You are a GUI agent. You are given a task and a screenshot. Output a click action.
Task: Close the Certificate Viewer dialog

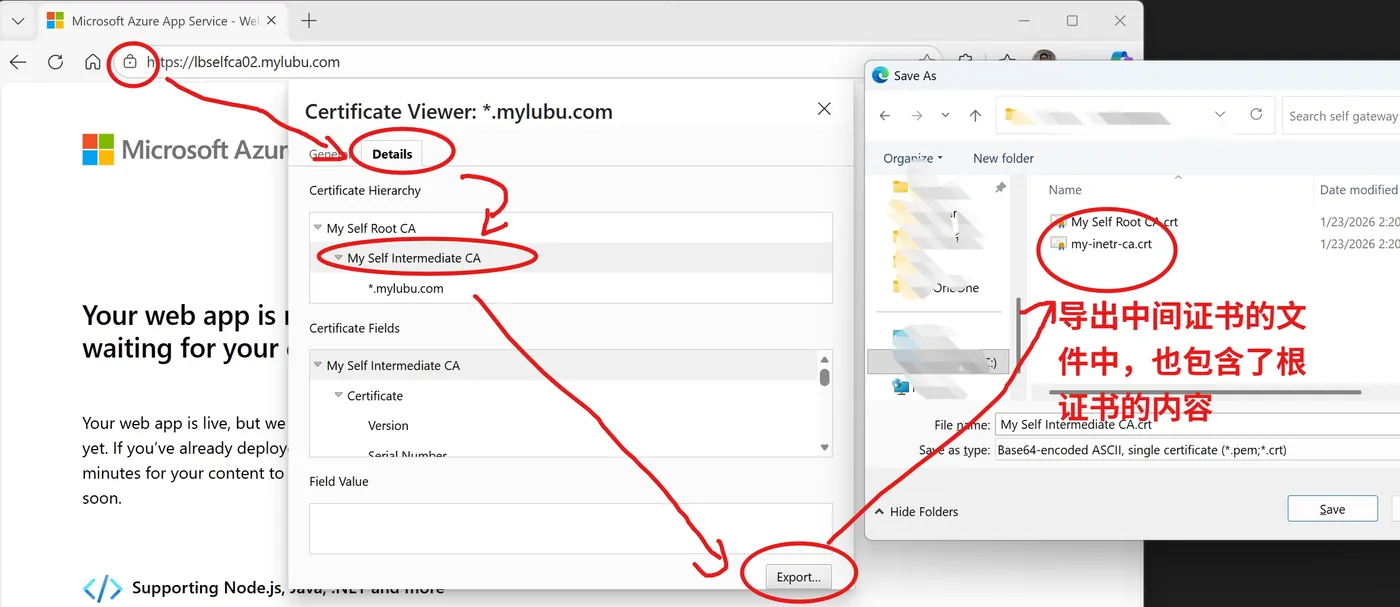tap(824, 109)
